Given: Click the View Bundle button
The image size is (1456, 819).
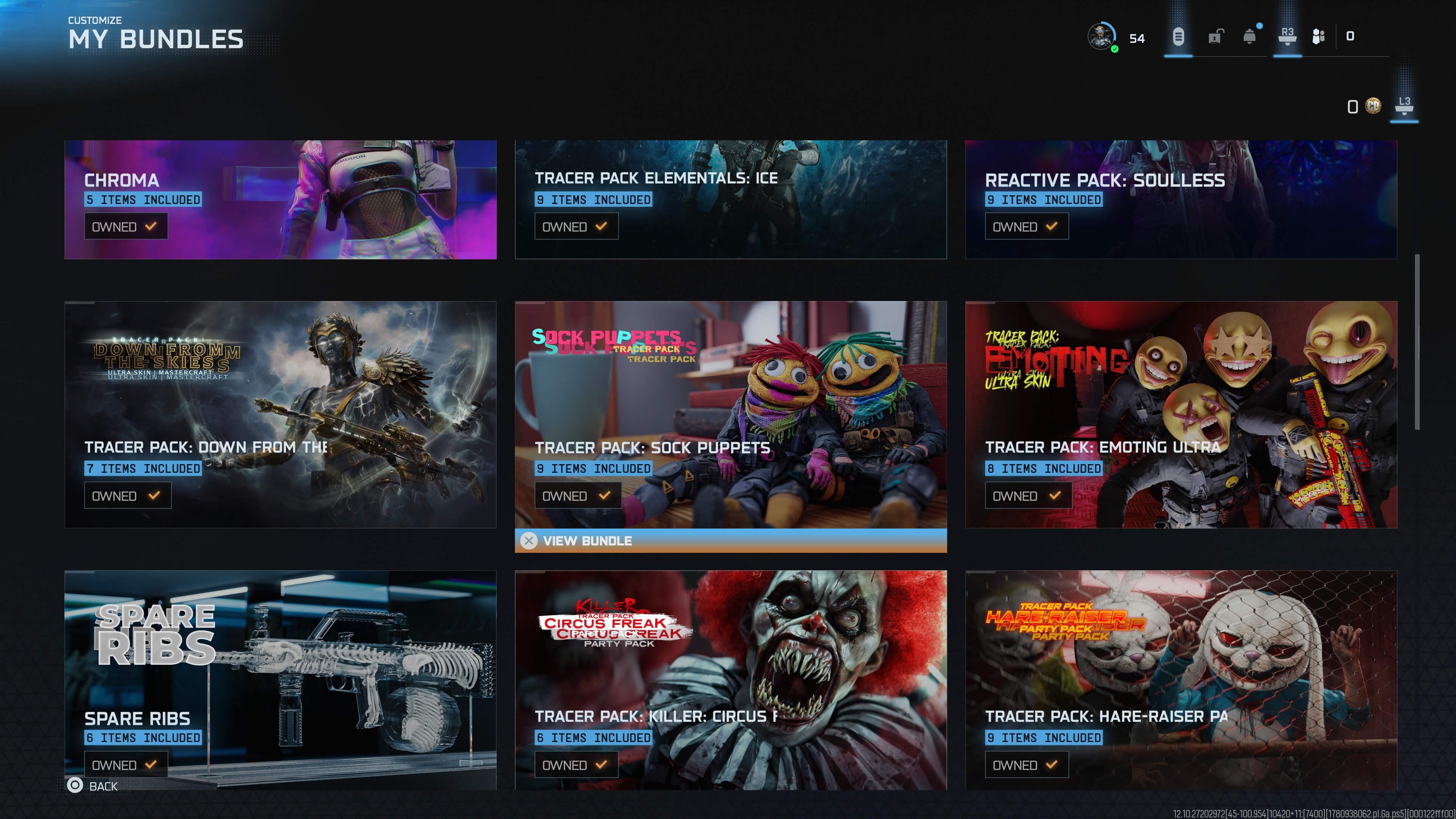Looking at the screenshot, I should (x=731, y=541).
